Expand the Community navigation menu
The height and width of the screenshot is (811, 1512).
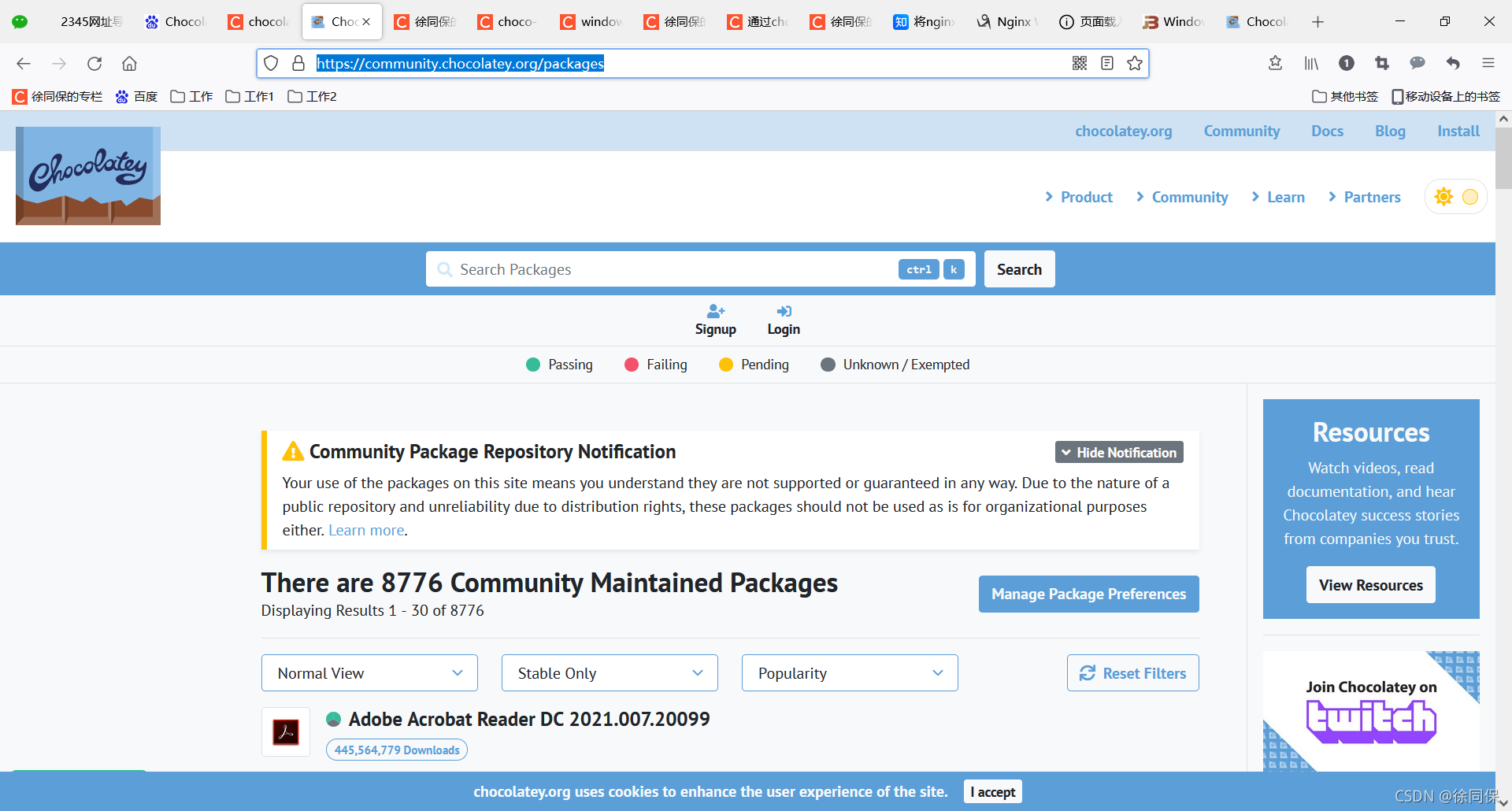1182,197
